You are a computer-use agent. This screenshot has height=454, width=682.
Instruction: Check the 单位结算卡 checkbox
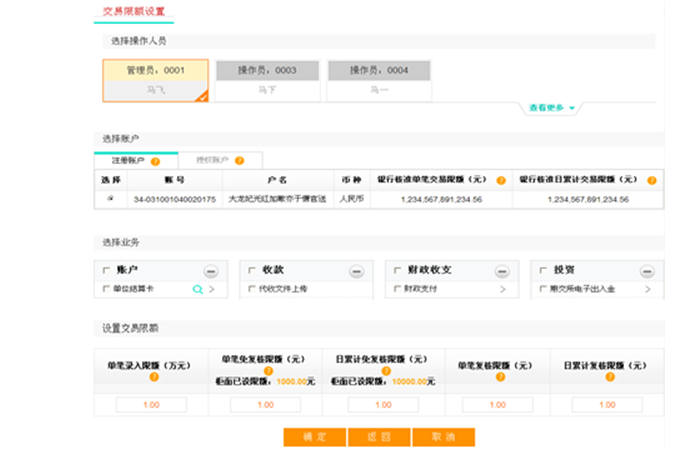(x=106, y=288)
